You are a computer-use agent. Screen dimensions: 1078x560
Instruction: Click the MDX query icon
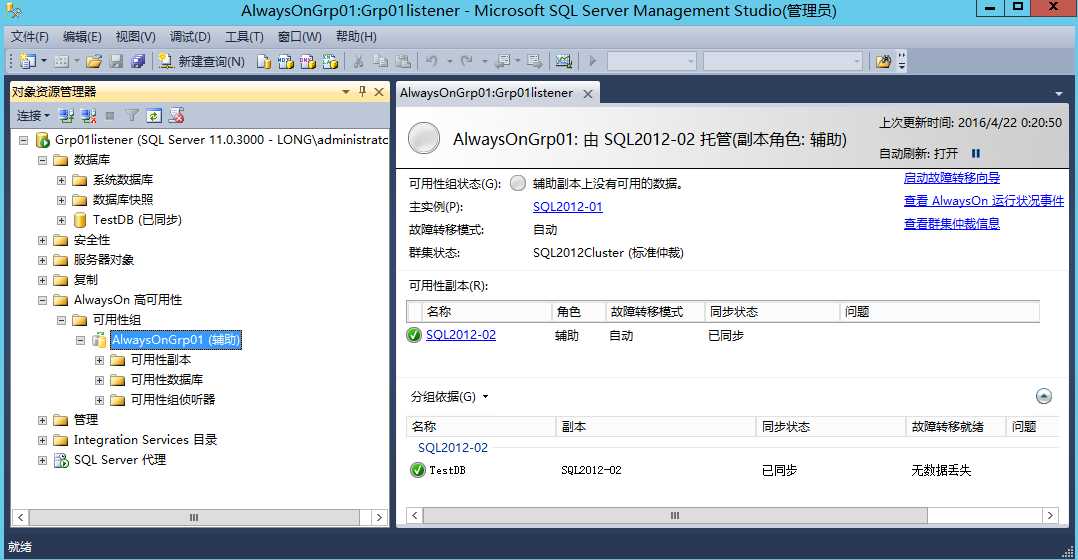click(x=285, y=61)
